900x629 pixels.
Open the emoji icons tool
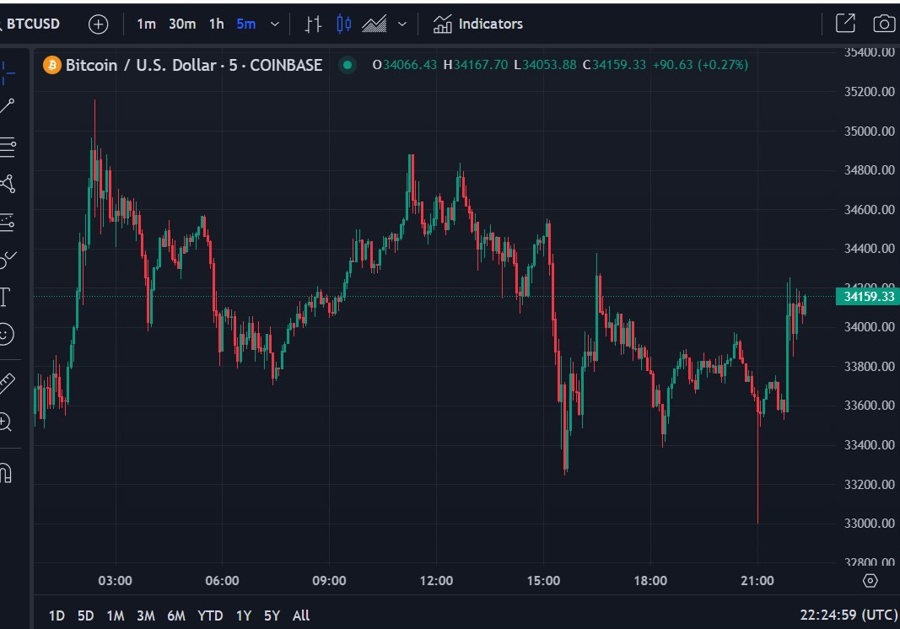[6, 334]
